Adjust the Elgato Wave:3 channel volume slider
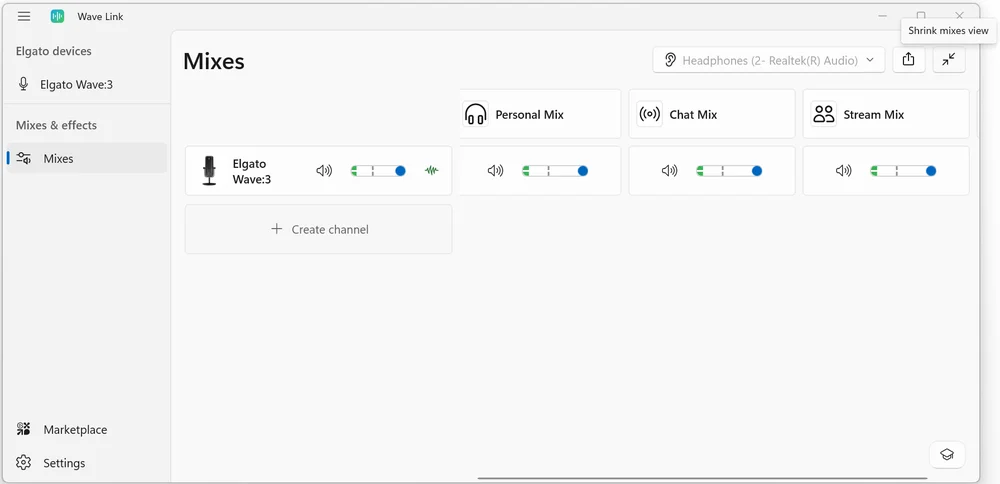Viewport: 1000px width, 484px height. [x=378, y=171]
